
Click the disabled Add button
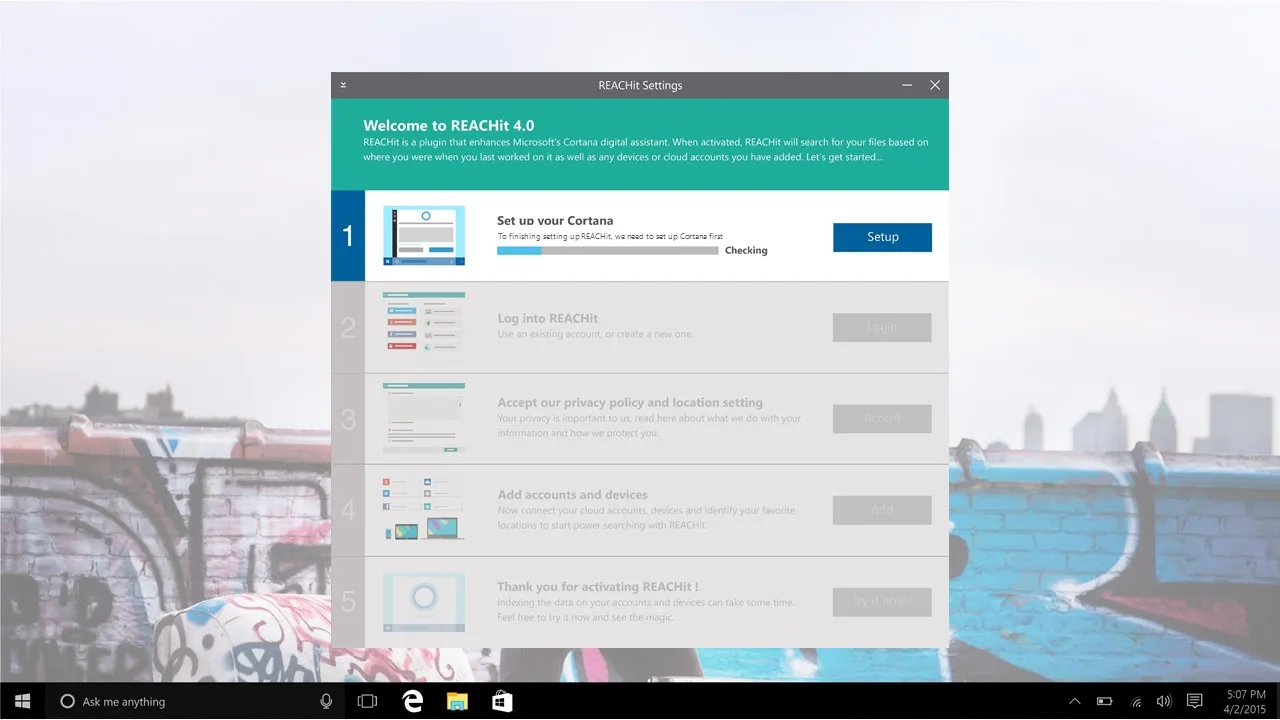pyautogui.click(x=882, y=509)
